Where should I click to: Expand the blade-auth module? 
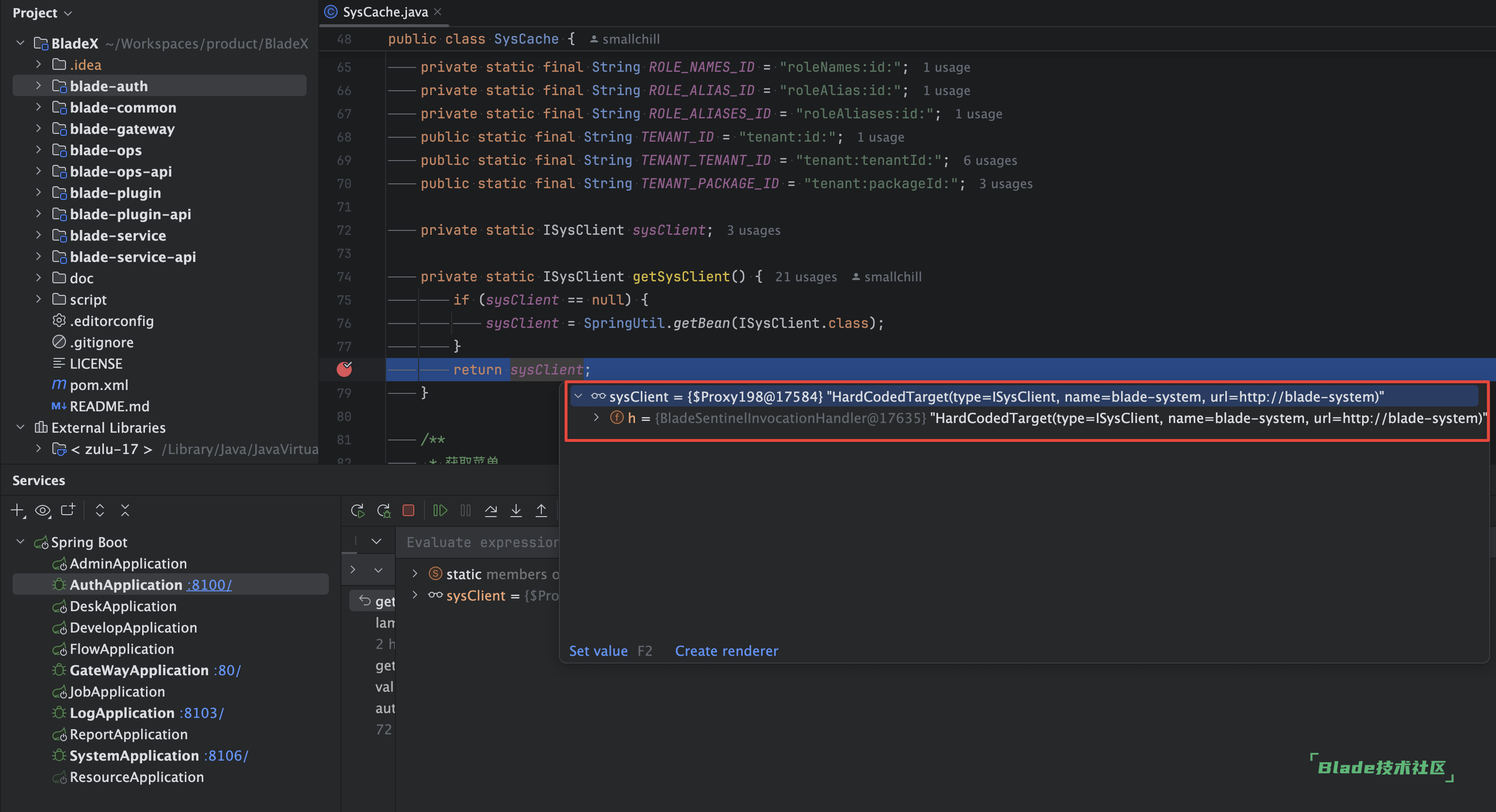point(38,86)
